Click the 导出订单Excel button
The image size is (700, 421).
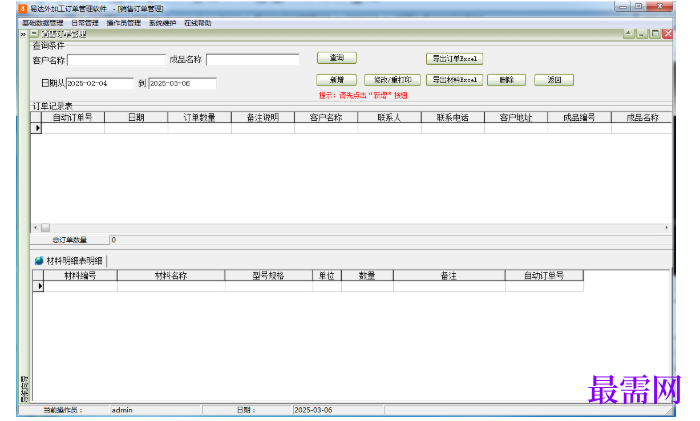(454, 58)
